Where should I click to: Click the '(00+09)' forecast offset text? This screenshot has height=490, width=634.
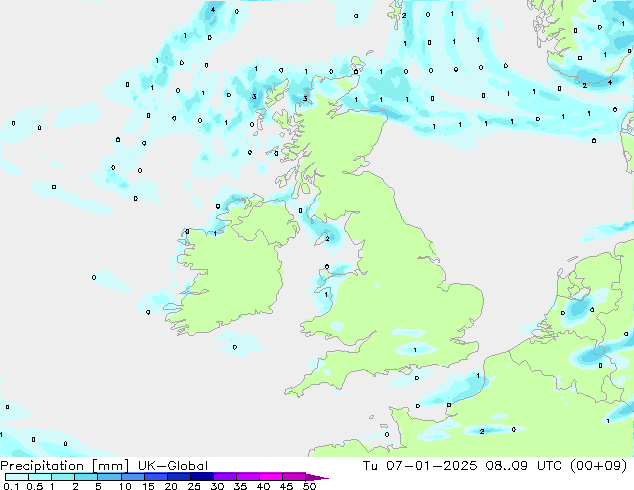point(598,466)
